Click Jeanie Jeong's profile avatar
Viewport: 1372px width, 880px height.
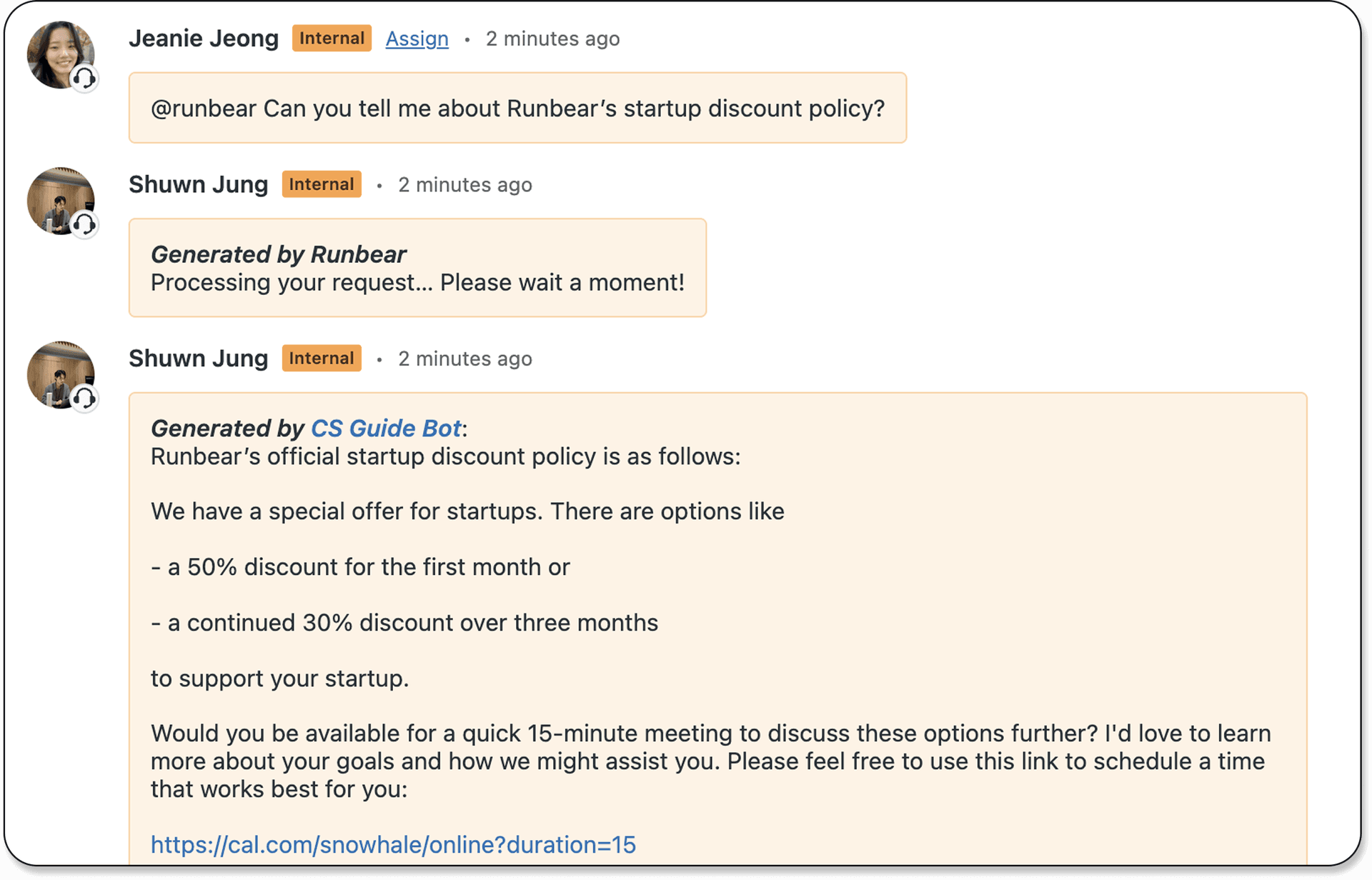coord(59,54)
